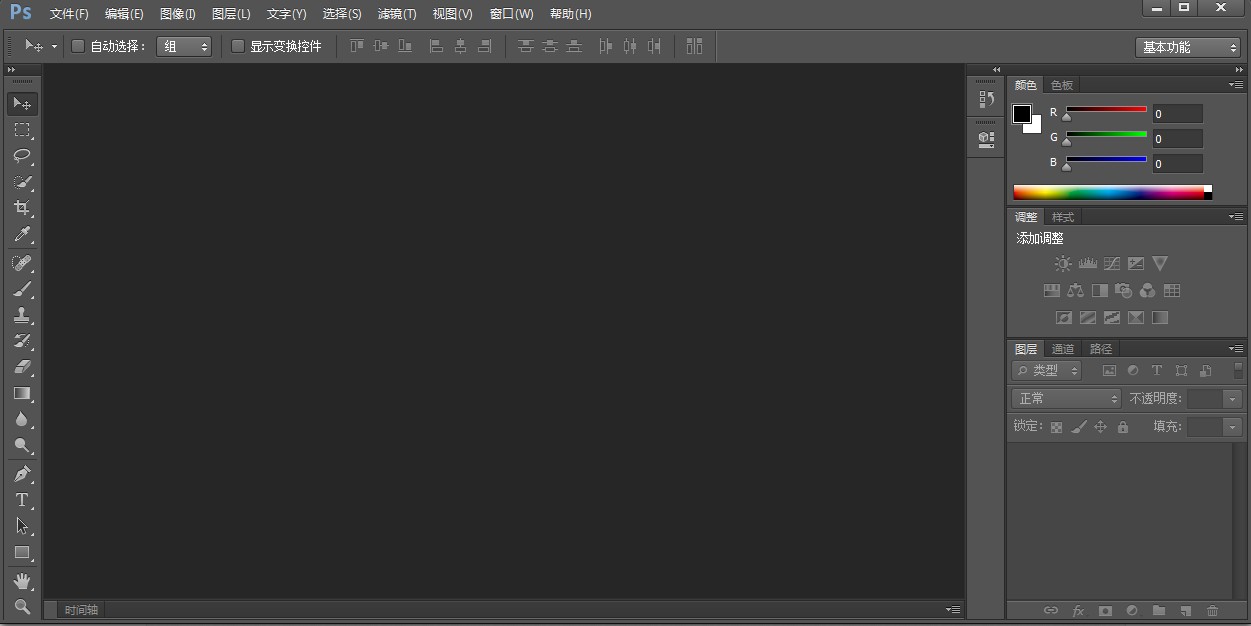Image resolution: width=1251 pixels, height=626 pixels.
Task: Toggle shape layer filter in Layers panel
Action: click(1181, 371)
